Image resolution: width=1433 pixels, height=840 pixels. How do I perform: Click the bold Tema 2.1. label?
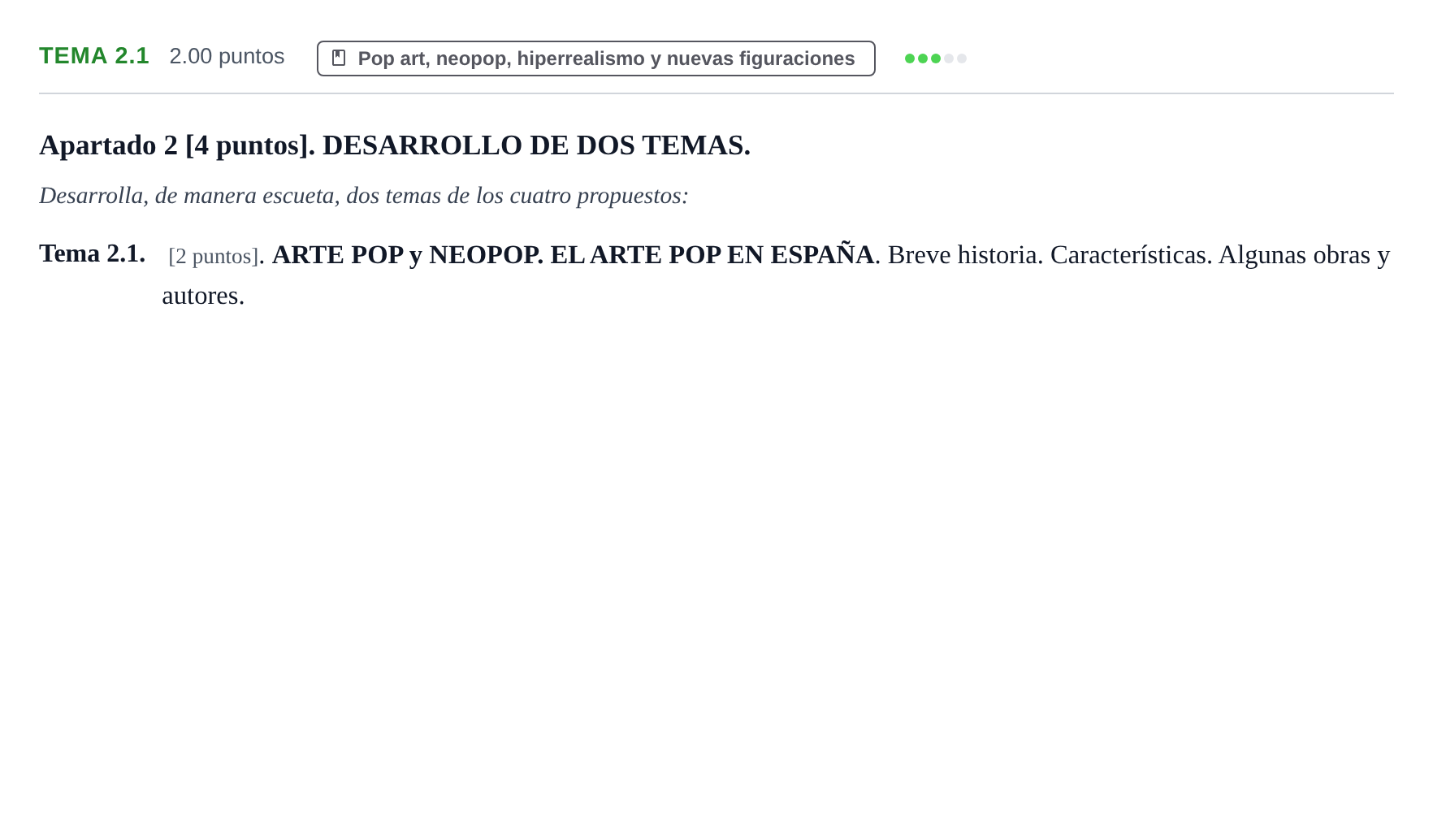point(92,253)
